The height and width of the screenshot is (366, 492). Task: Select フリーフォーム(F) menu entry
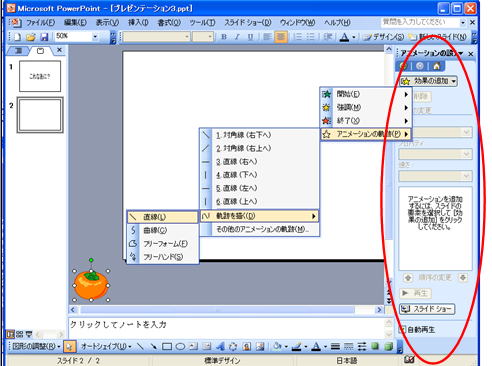162,244
